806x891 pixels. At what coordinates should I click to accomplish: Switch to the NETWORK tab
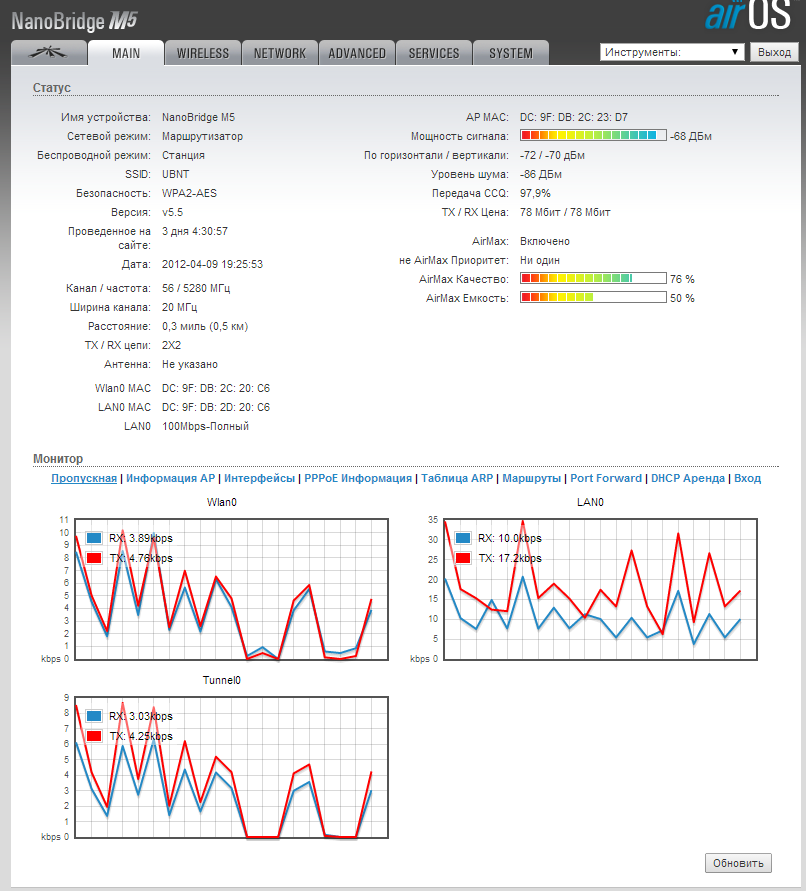(x=280, y=53)
